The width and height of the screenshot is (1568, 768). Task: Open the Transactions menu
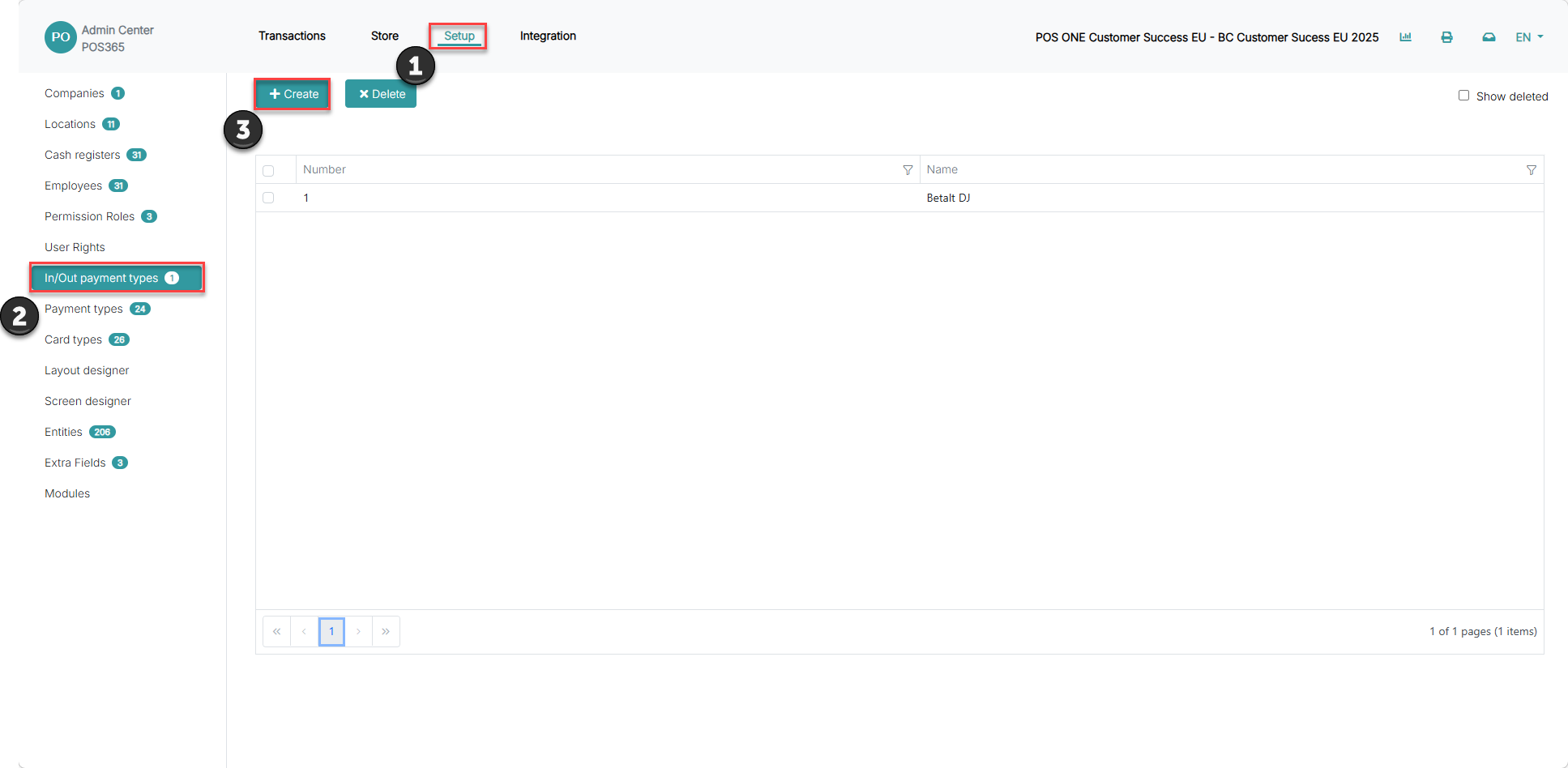tap(292, 36)
